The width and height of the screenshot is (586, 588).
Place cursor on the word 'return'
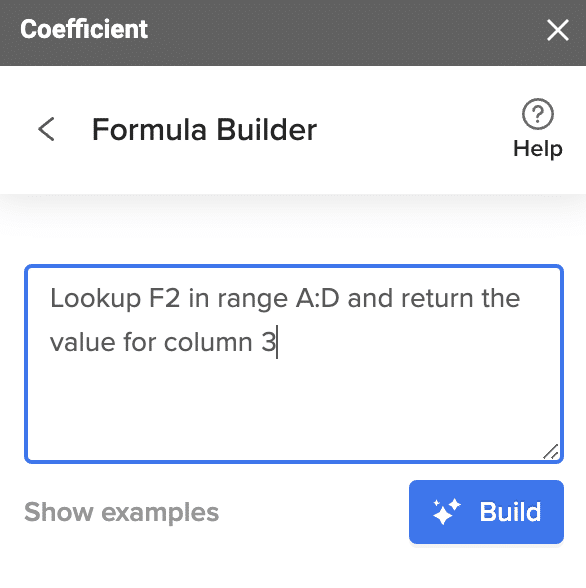coord(437,298)
